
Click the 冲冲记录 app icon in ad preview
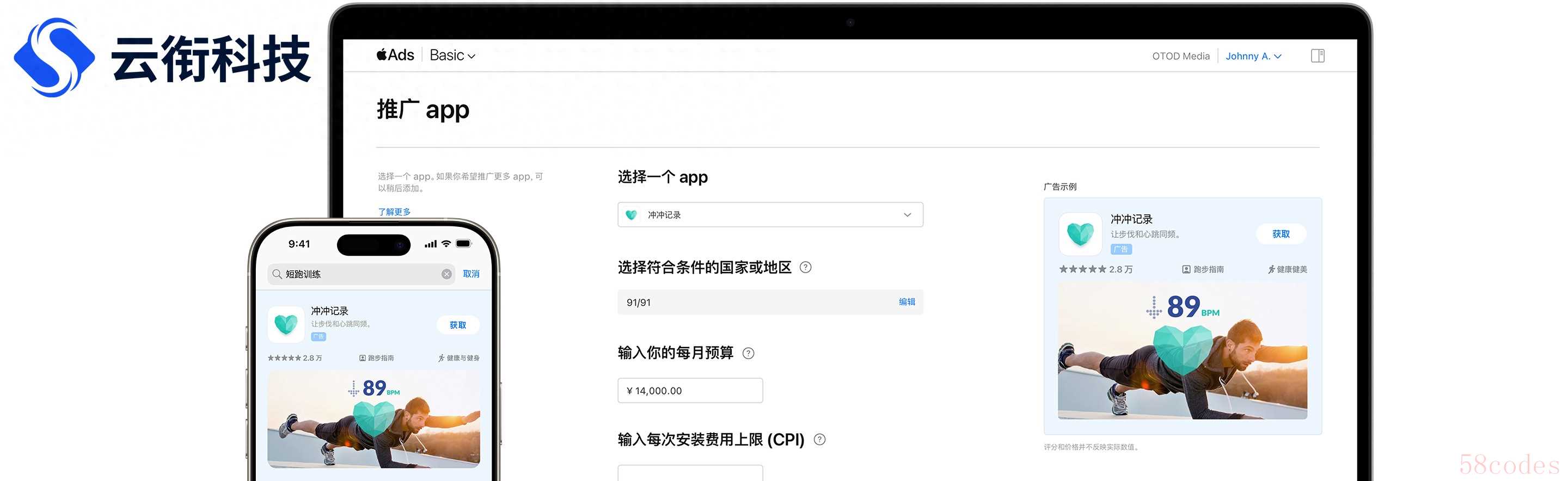coord(1080,233)
